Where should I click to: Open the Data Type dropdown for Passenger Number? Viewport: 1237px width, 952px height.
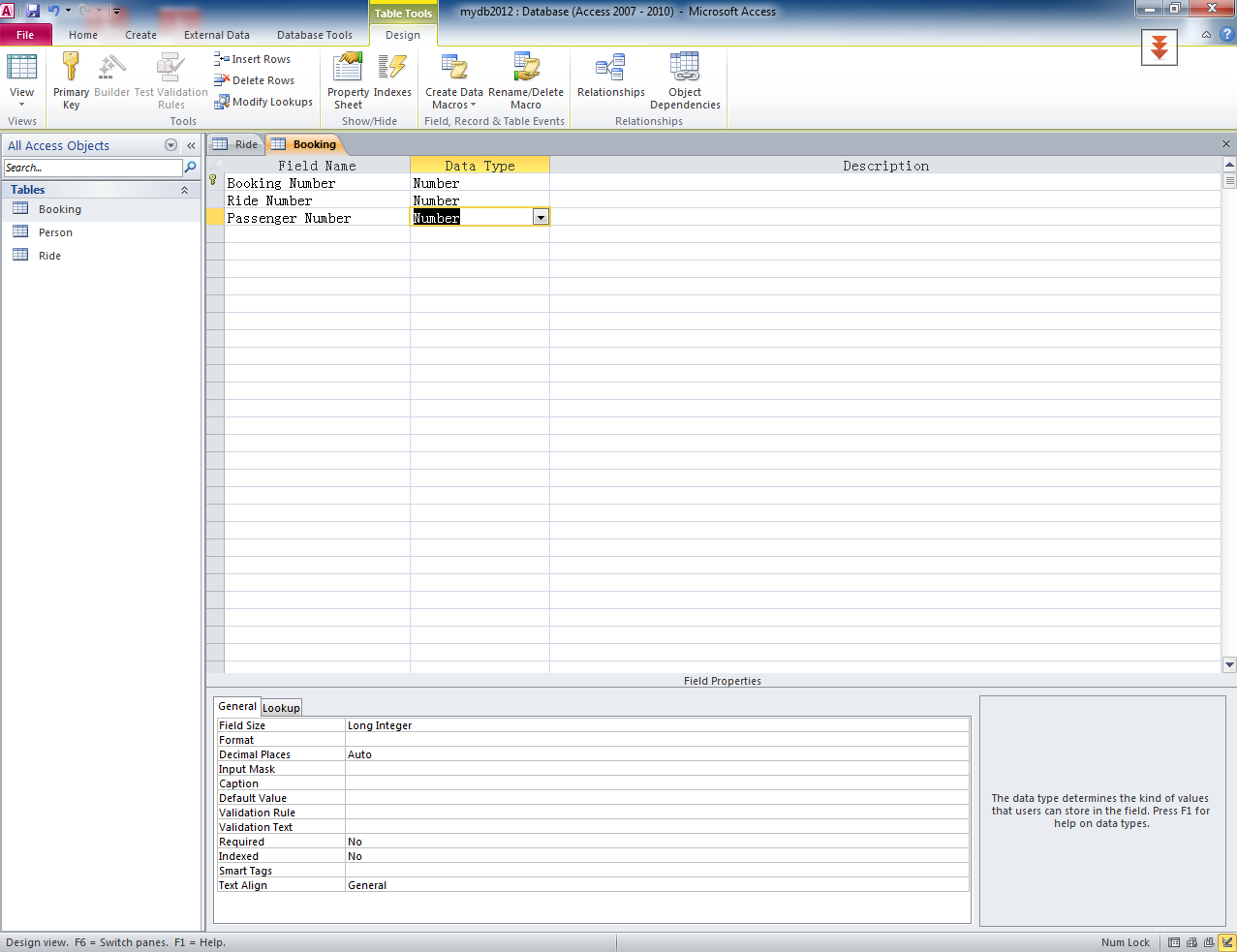[x=541, y=217]
